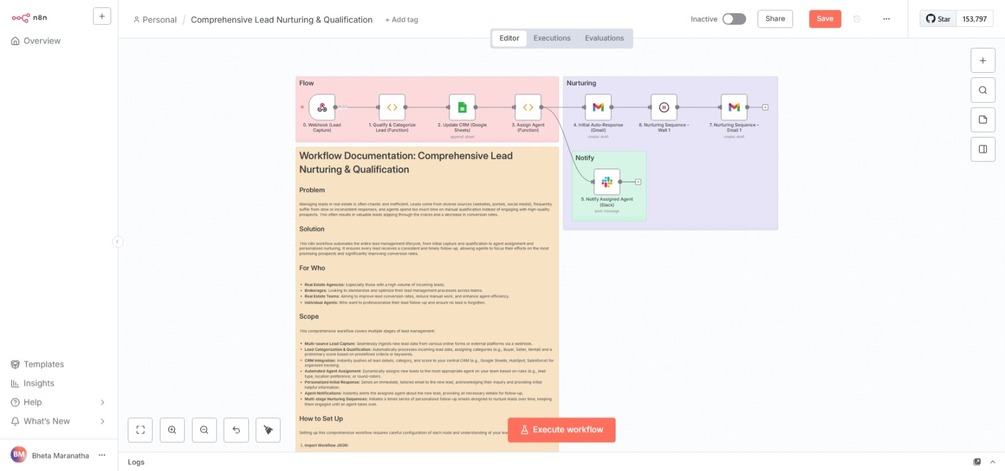The width and height of the screenshot is (1005, 471).
Task: Expand the Help submenu
Action: click(102, 402)
